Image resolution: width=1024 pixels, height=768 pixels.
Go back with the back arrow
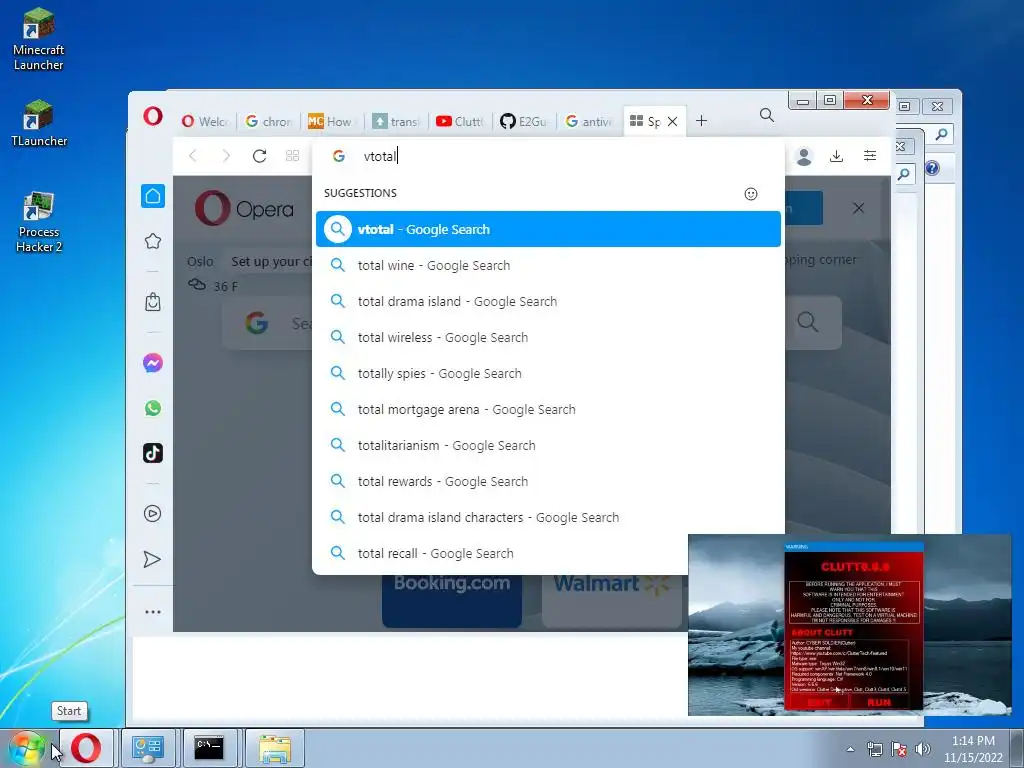193,155
